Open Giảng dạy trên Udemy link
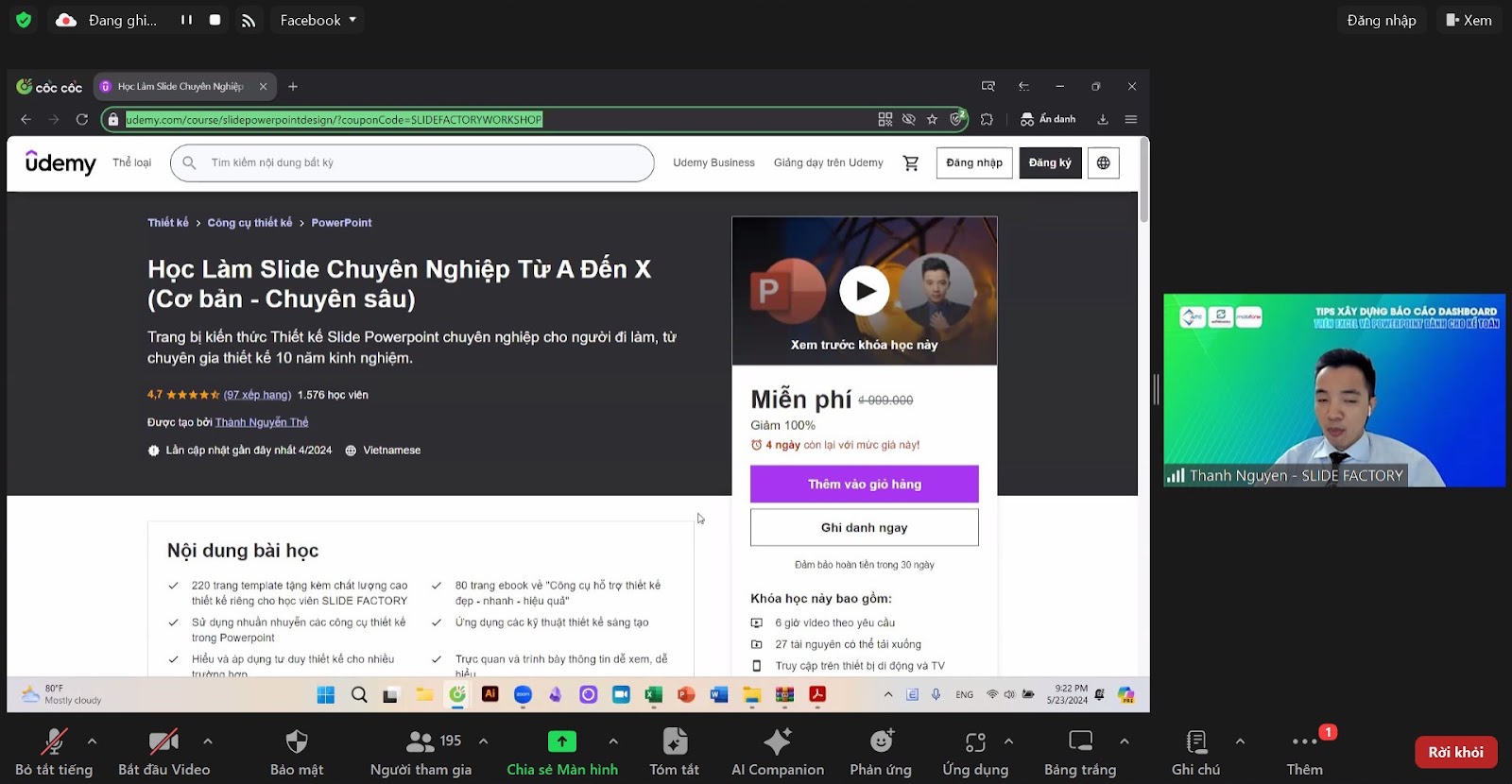This screenshot has height=784, width=1512. coord(828,162)
